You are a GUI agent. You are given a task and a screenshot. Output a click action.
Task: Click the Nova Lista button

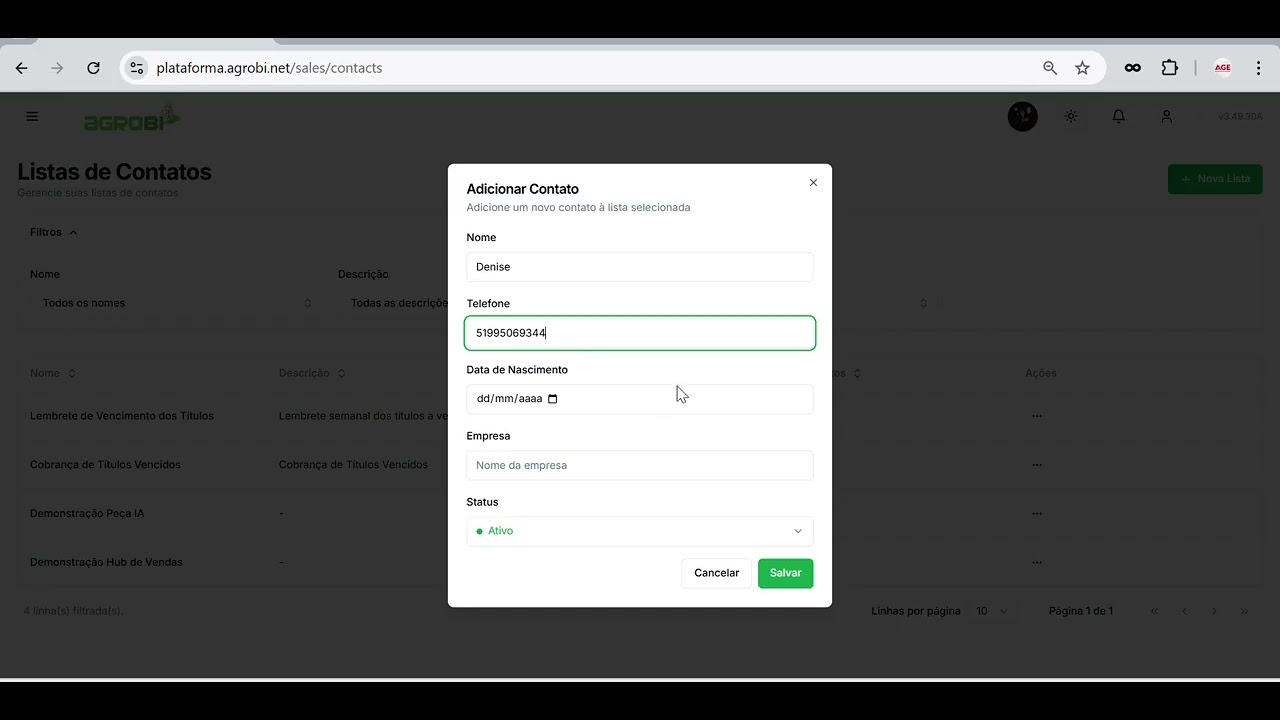pyautogui.click(x=1215, y=179)
